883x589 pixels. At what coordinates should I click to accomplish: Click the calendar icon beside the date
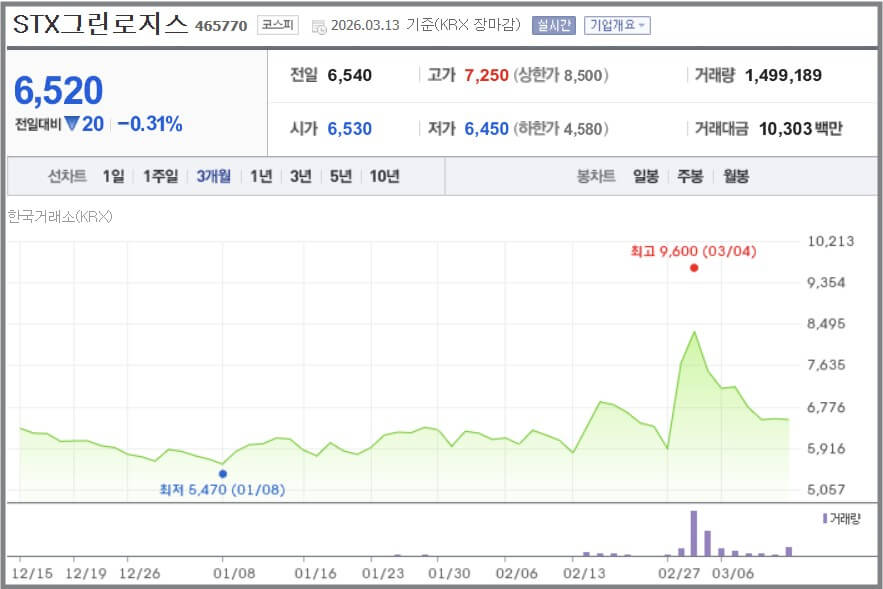(x=318, y=25)
